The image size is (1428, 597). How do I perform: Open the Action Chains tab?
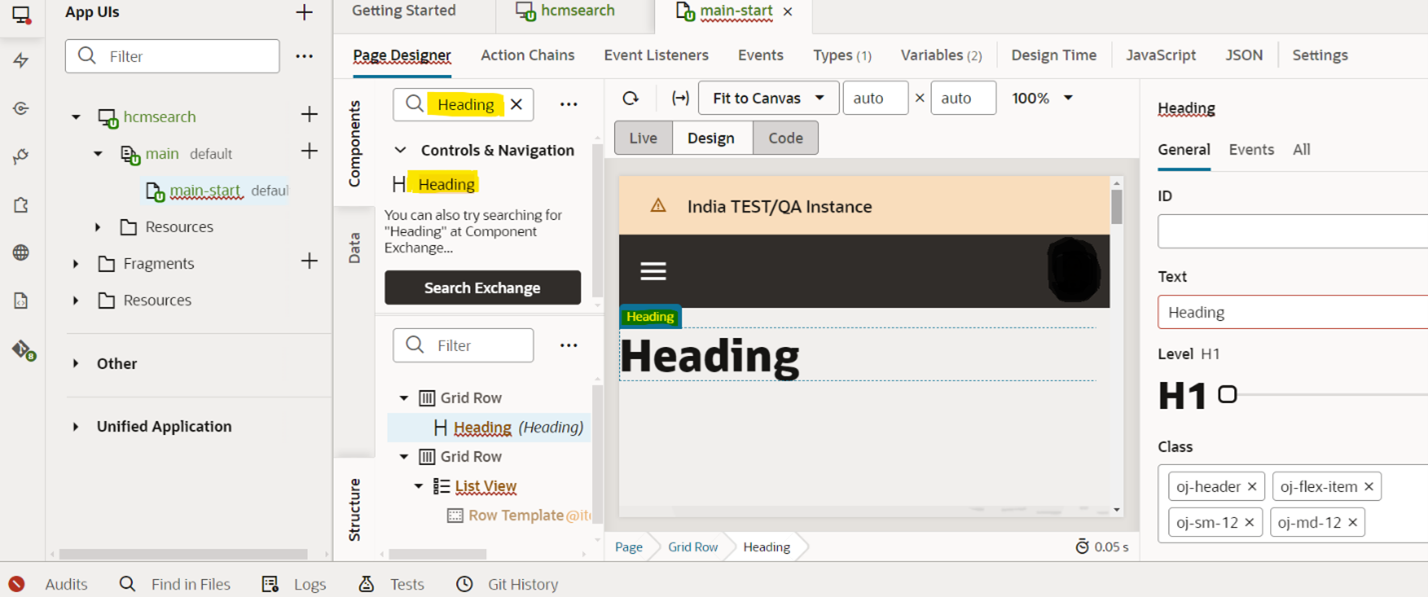[x=527, y=55]
